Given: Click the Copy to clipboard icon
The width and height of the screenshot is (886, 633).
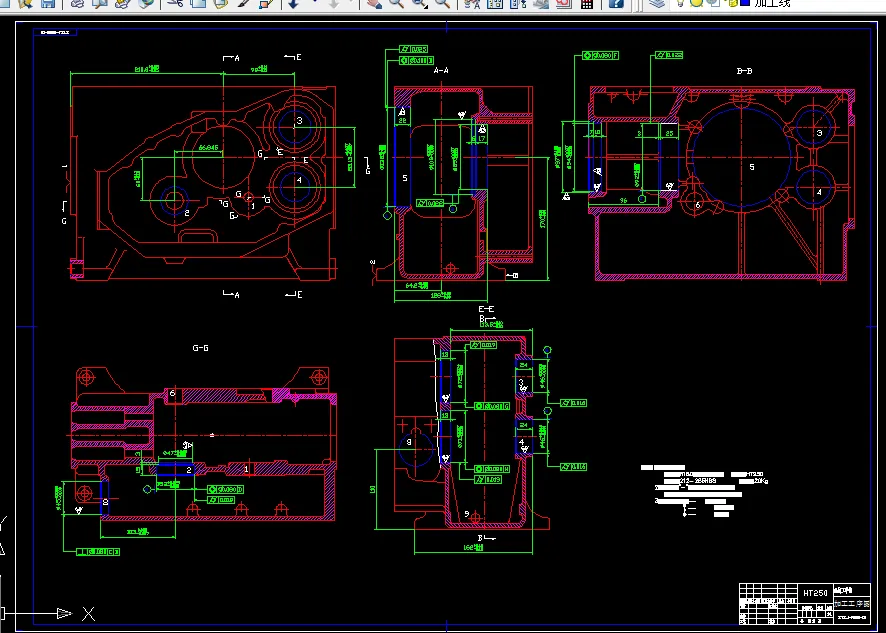Looking at the screenshot, I should pos(198,3).
